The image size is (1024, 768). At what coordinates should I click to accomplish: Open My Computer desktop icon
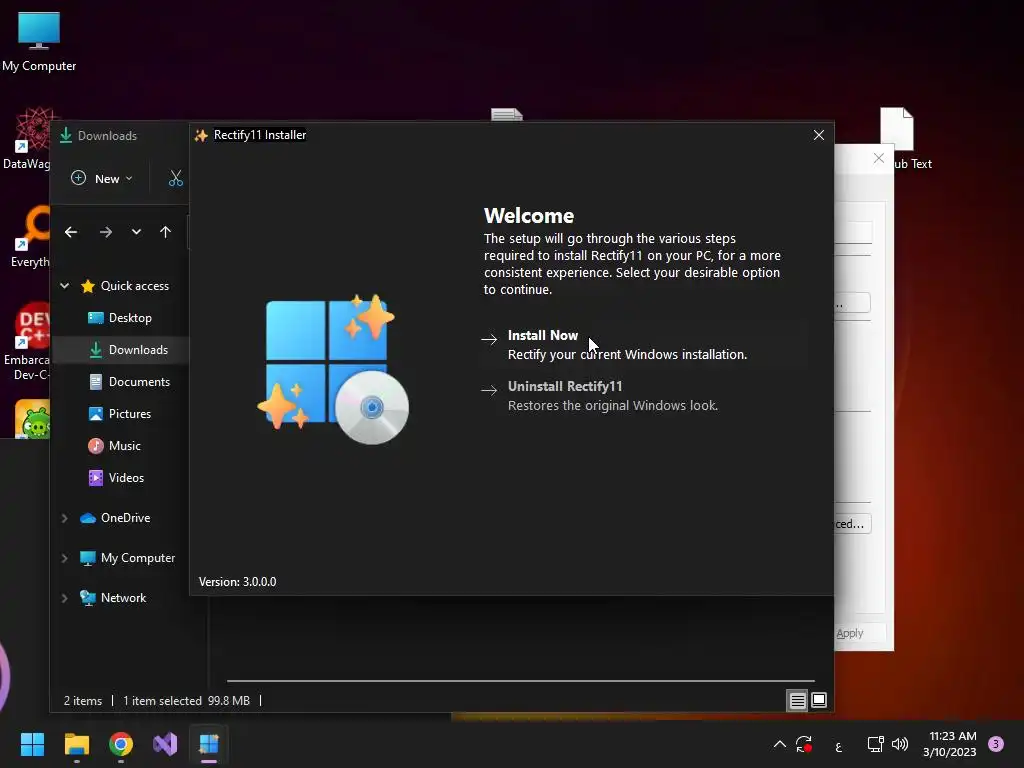[39, 41]
